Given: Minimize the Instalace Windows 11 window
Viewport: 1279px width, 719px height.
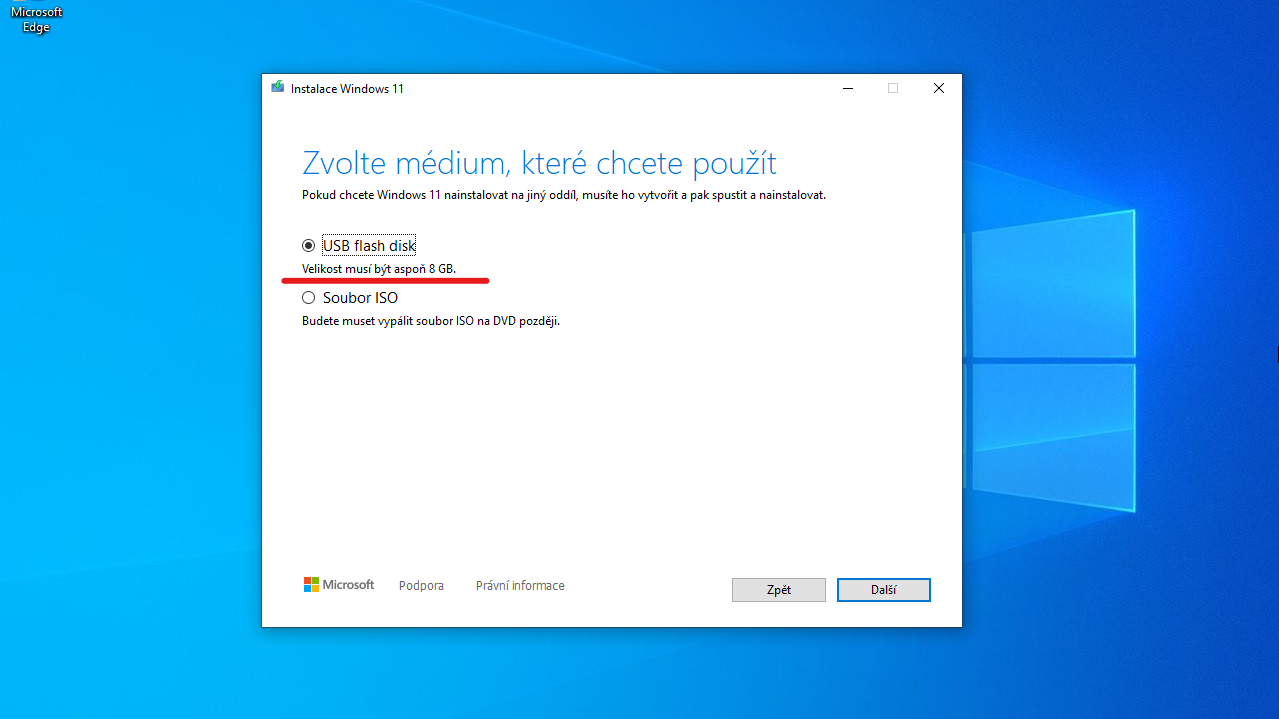Looking at the screenshot, I should 847,88.
